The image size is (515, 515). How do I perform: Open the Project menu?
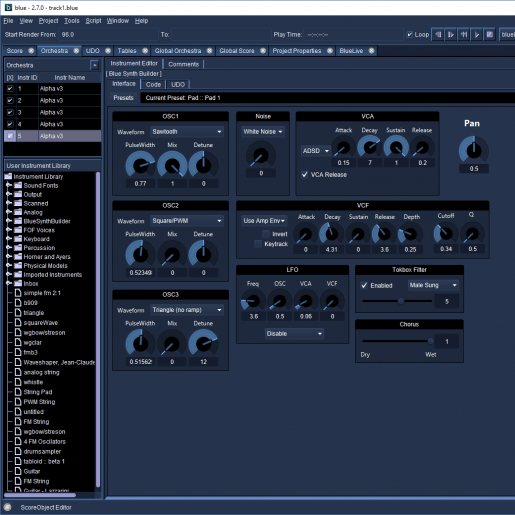(48, 21)
